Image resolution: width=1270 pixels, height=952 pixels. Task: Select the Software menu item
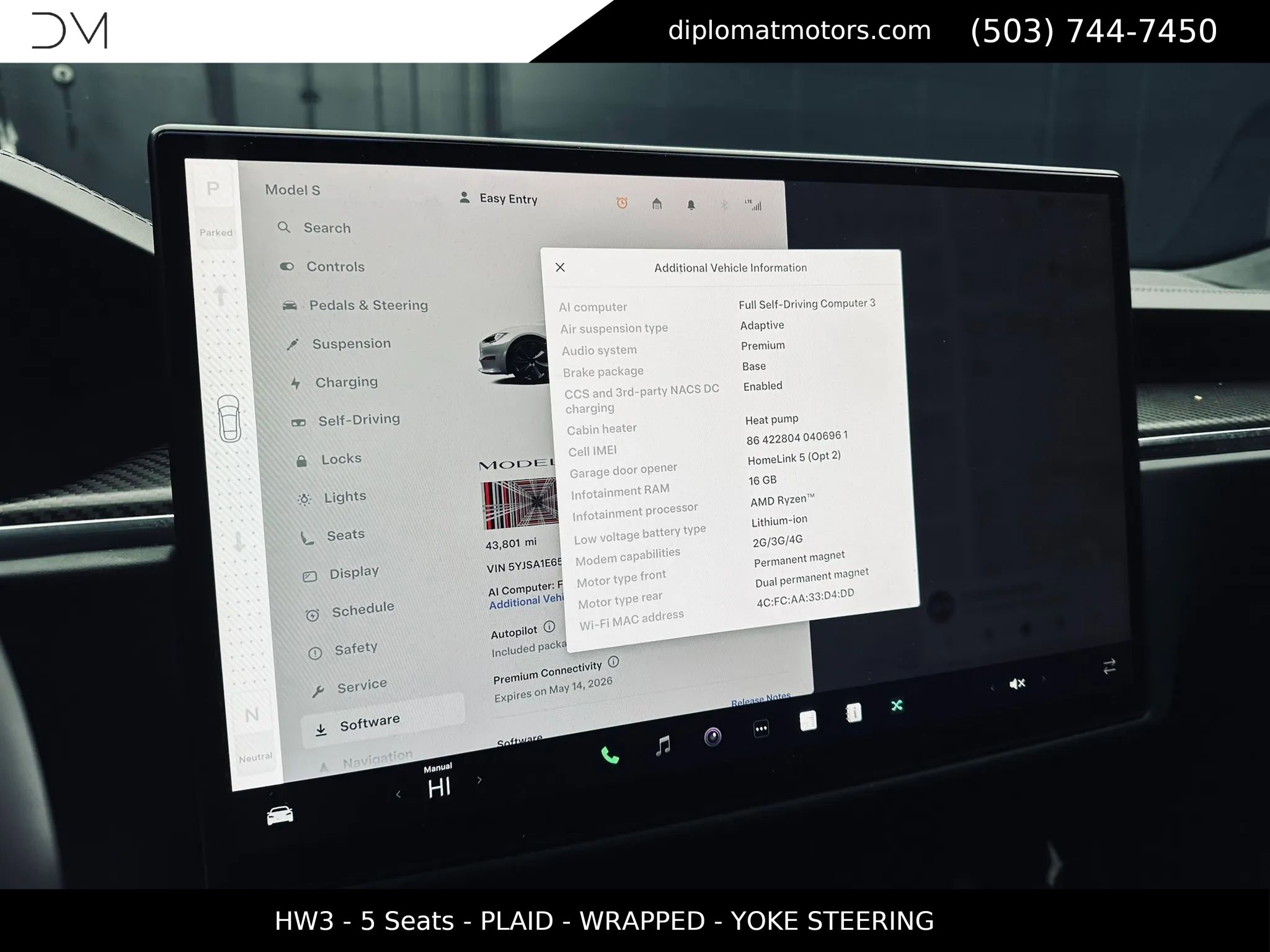[x=383, y=720]
